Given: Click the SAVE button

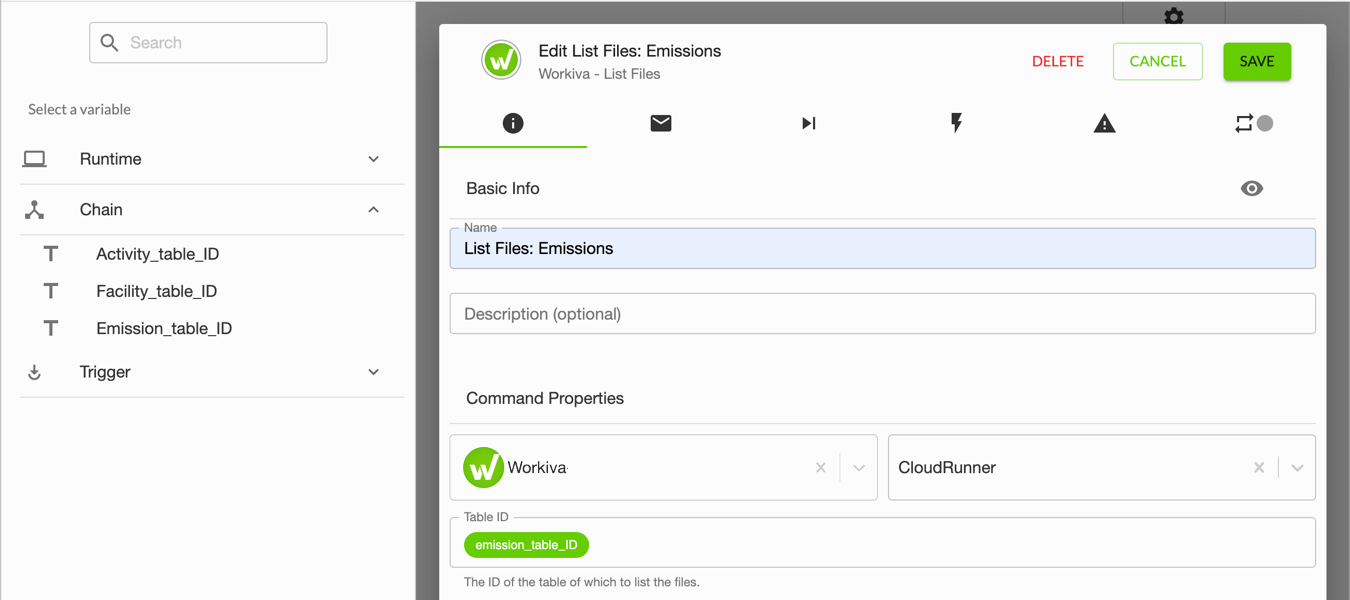Looking at the screenshot, I should (x=1257, y=61).
